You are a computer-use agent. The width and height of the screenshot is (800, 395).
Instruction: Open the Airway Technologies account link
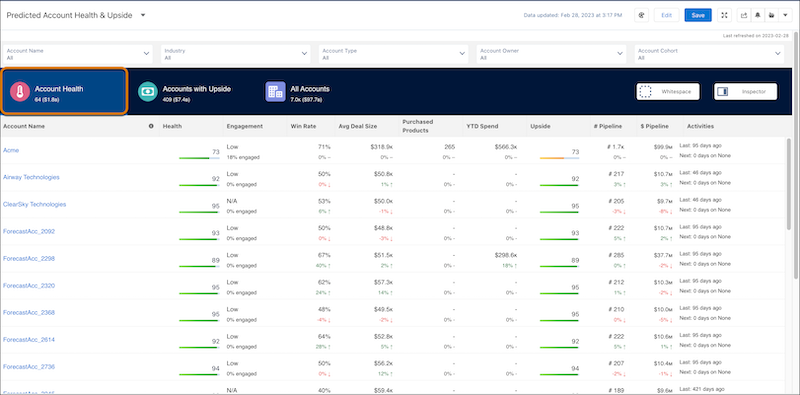[x=31, y=177]
